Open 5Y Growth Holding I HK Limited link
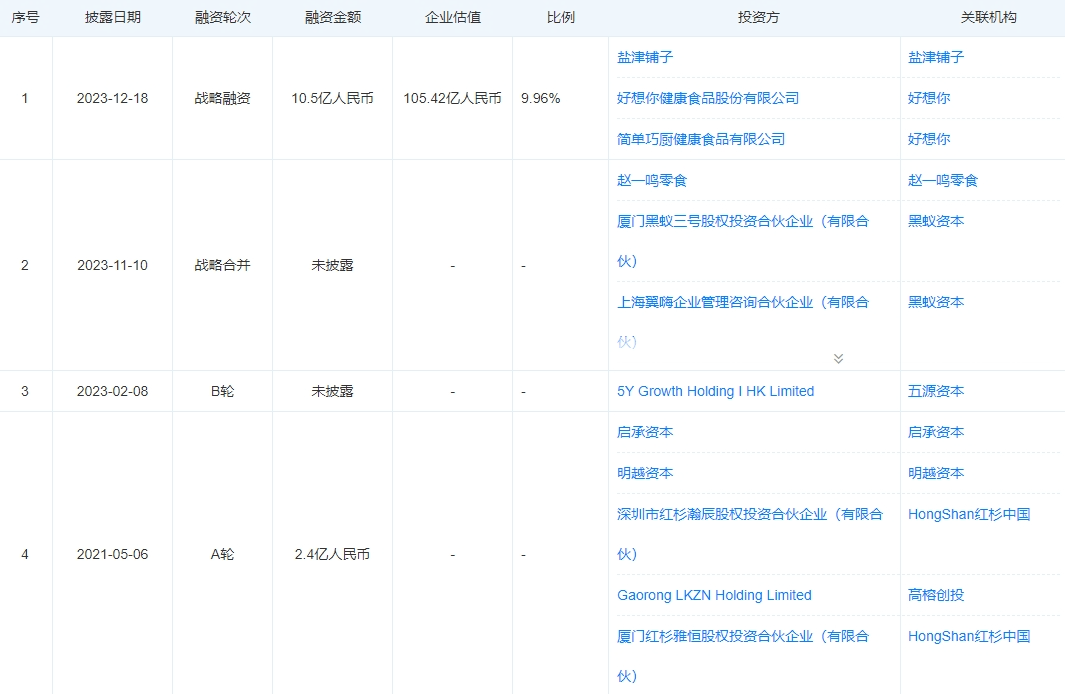1065x694 pixels. pyautogui.click(x=716, y=391)
